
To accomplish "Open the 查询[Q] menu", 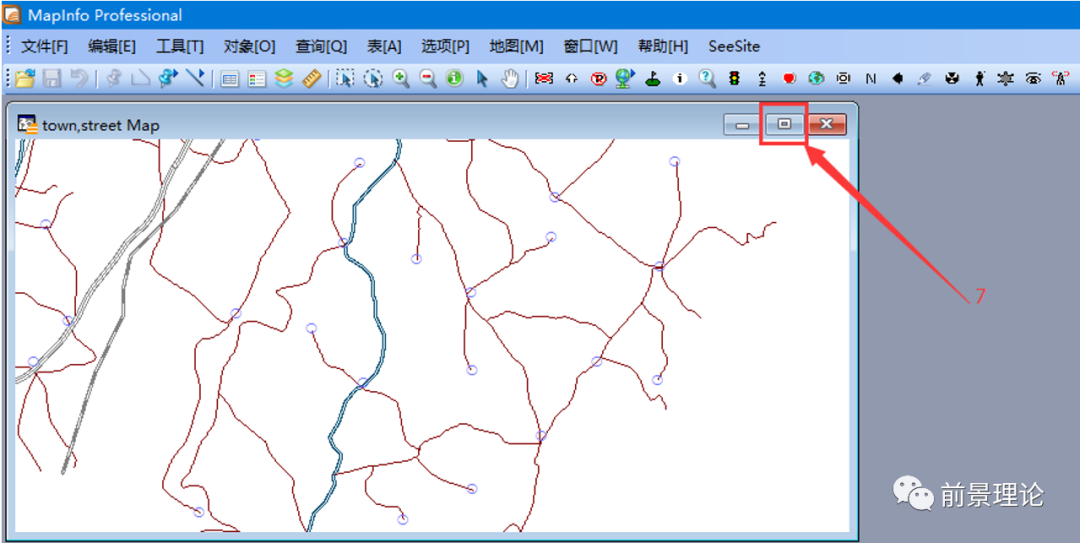I will coord(321,47).
